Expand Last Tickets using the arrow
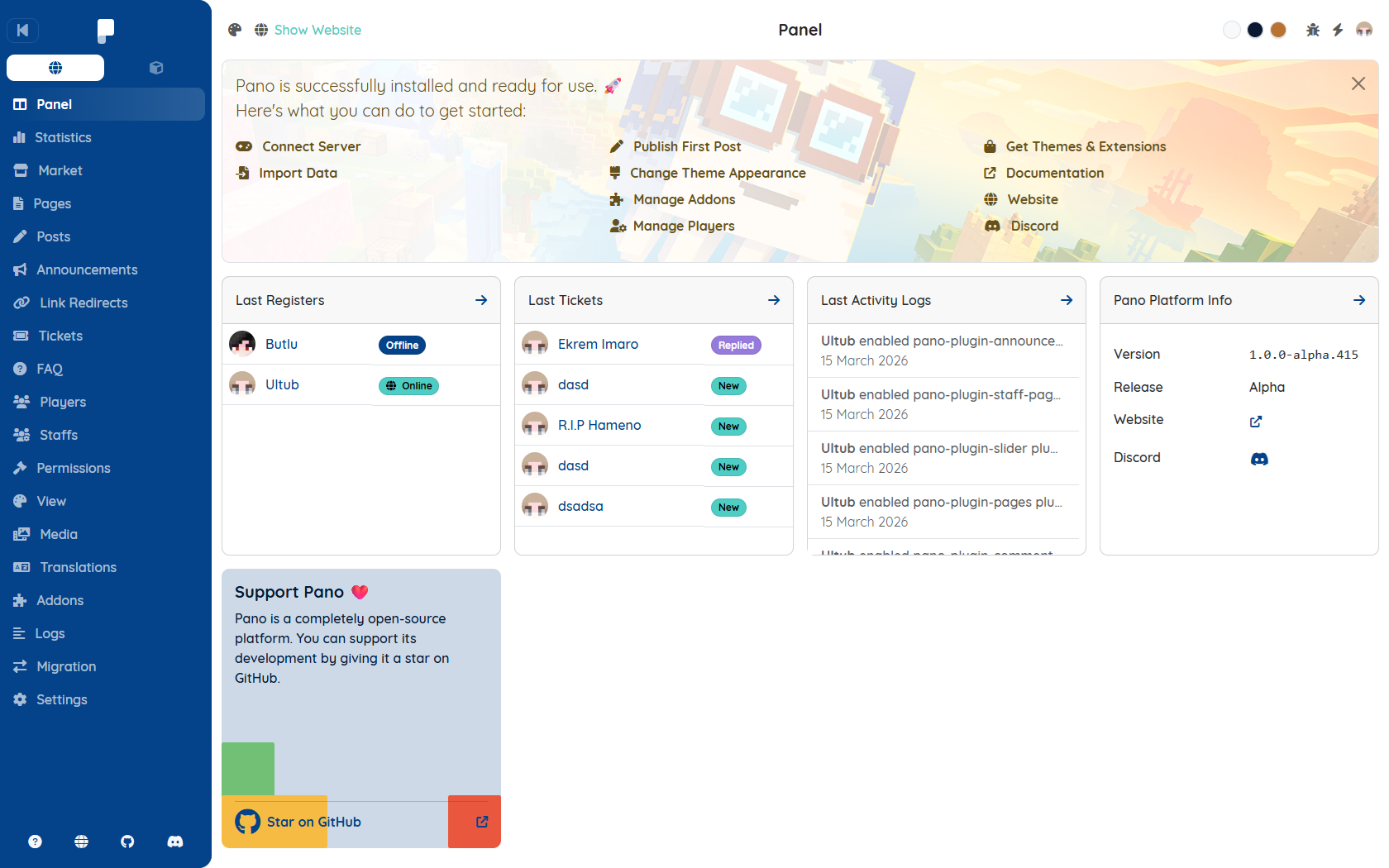This screenshot has width=1389, height=868. tap(774, 300)
